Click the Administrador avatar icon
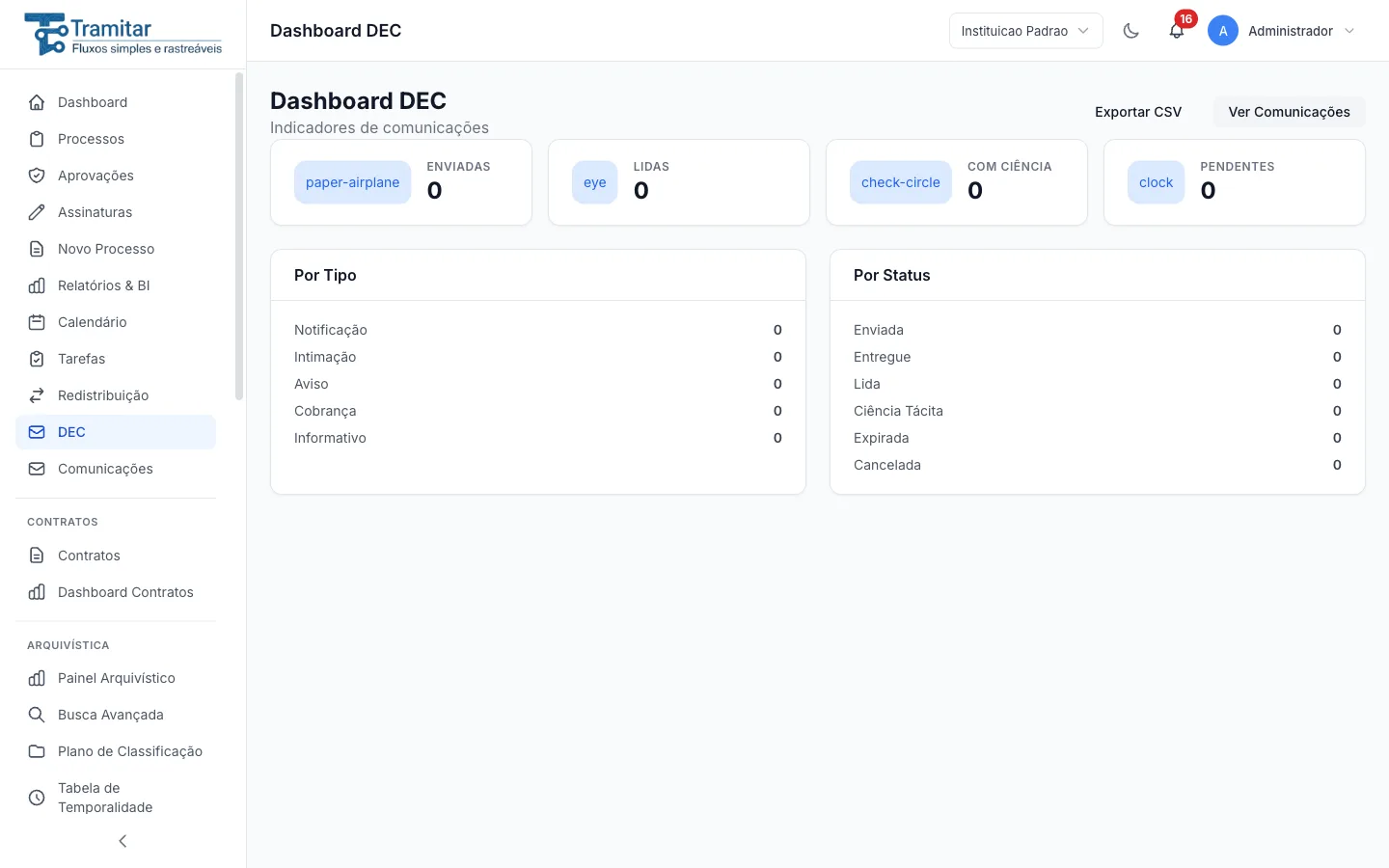Screen dimensions: 1389x868 [1223, 31]
